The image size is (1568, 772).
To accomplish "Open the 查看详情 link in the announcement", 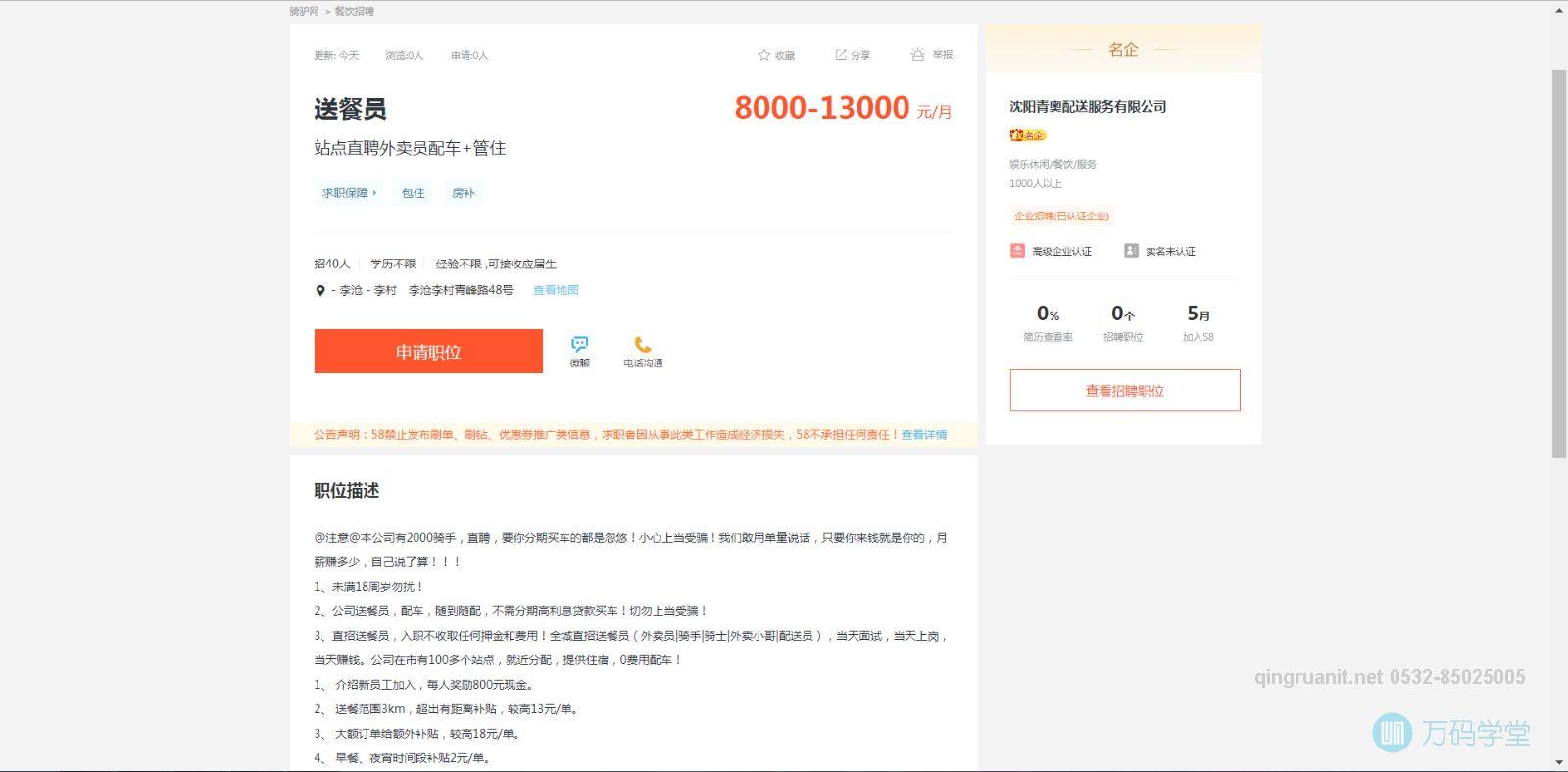I will point(924,435).
